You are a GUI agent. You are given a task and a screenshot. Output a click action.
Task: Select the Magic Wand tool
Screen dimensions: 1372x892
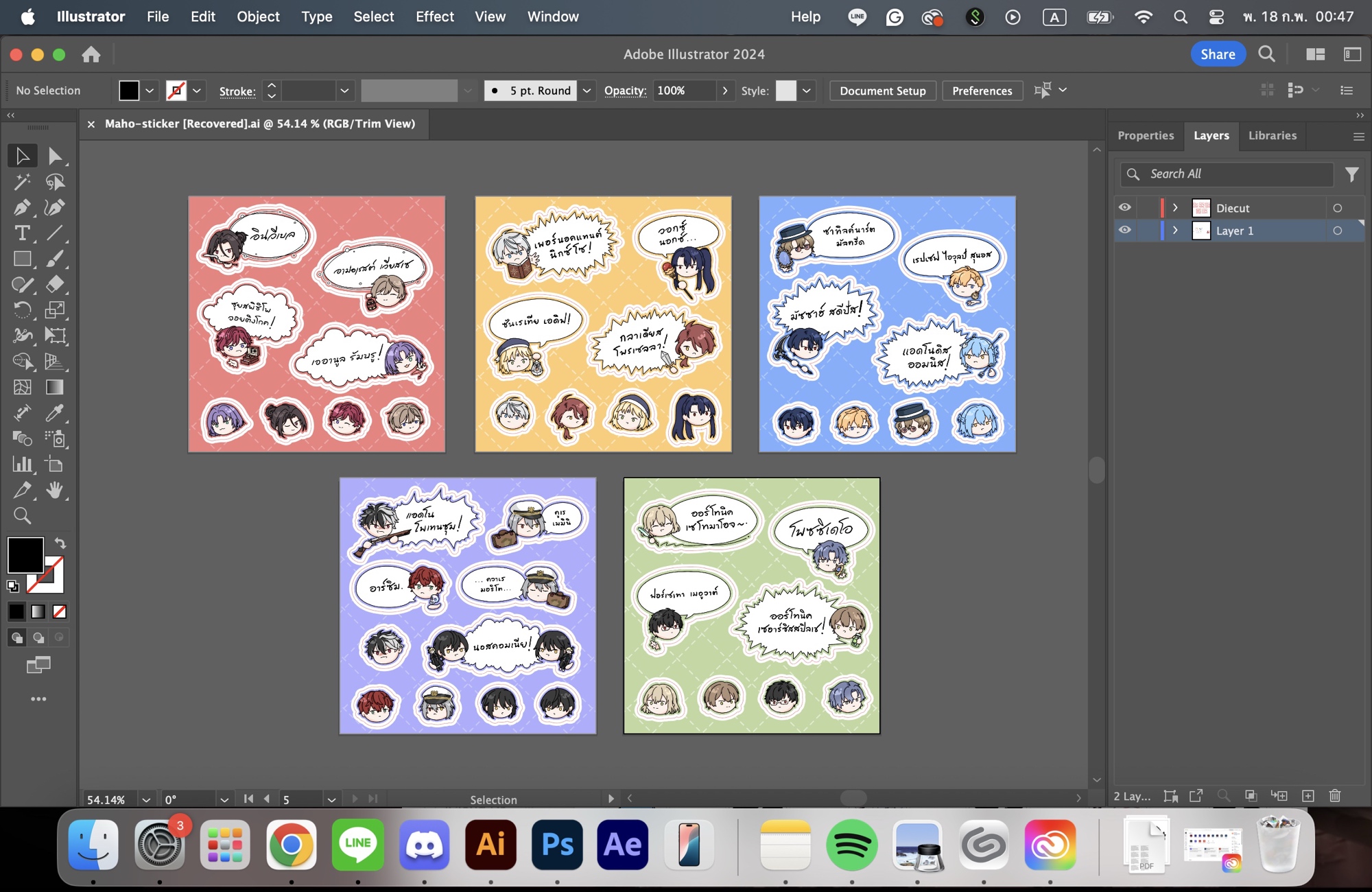point(22,182)
